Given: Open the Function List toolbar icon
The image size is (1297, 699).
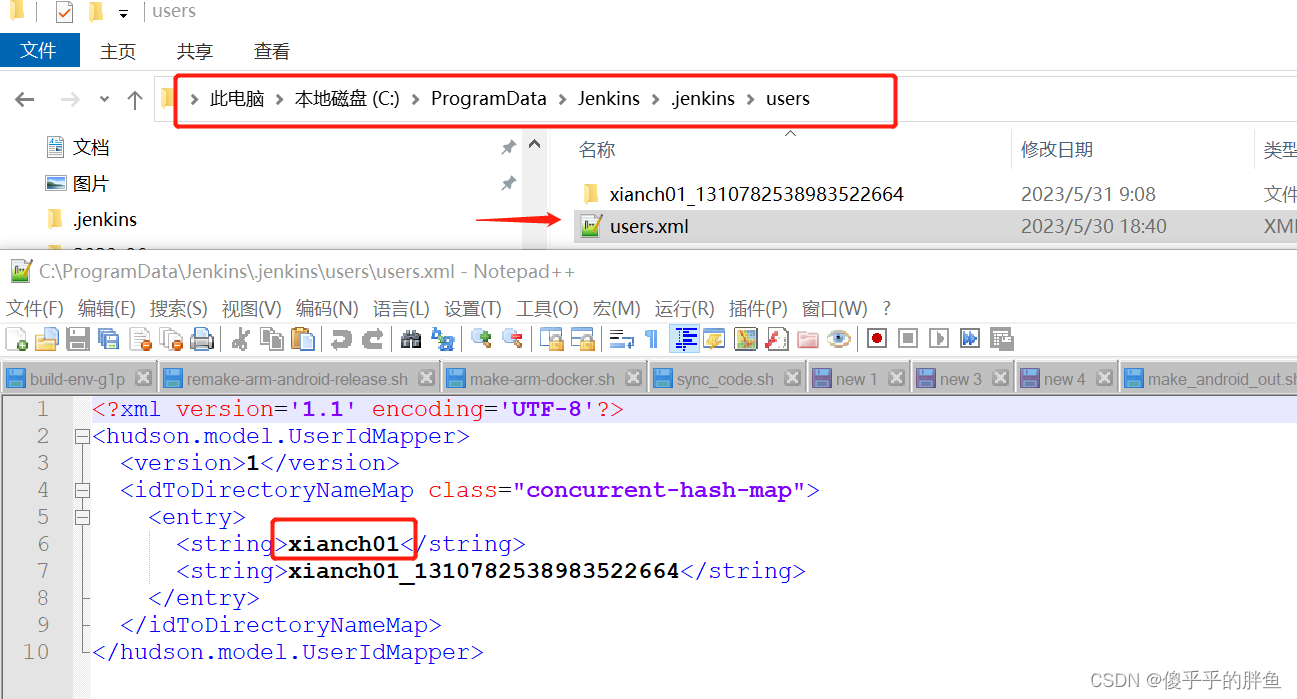Looking at the screenshot, I should tap(776, 339).
